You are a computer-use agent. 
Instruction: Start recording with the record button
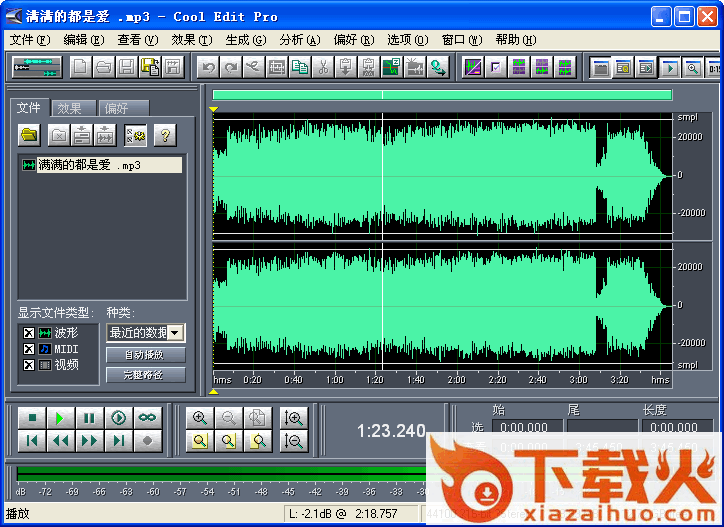tap(148, 441)
